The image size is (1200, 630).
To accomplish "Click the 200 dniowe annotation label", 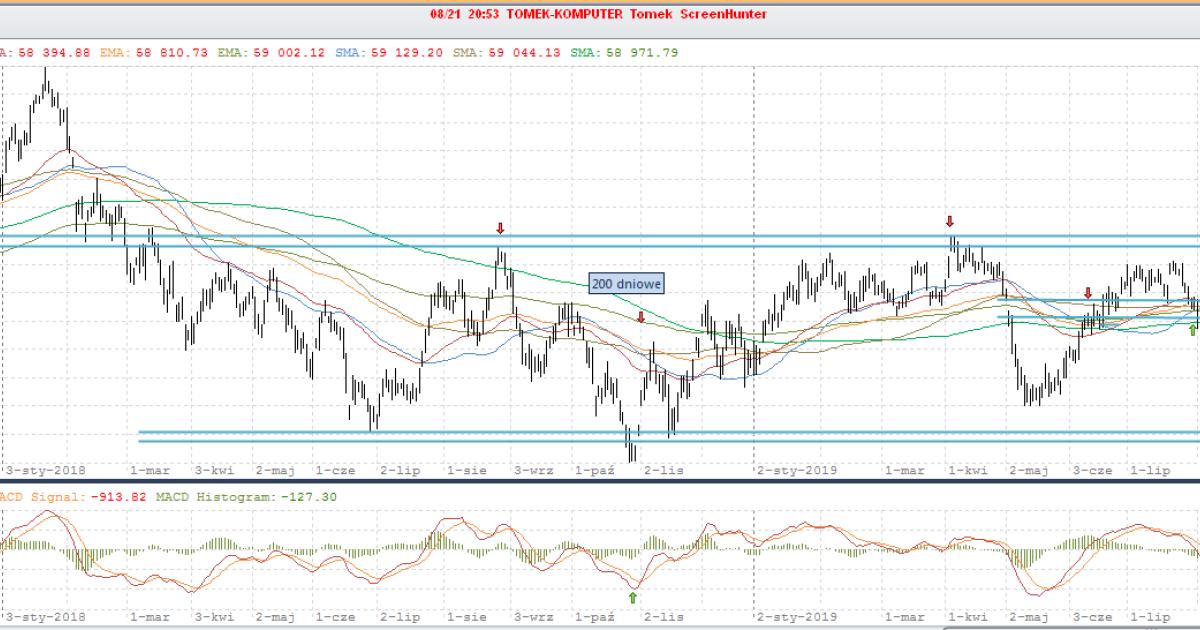I will coord(625,284).
